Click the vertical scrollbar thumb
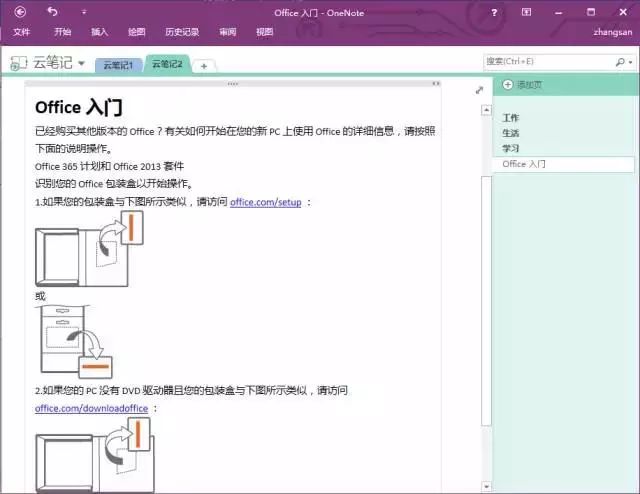Image resolution: width=640 pixels, height=494 pixels. coord(486,301)
